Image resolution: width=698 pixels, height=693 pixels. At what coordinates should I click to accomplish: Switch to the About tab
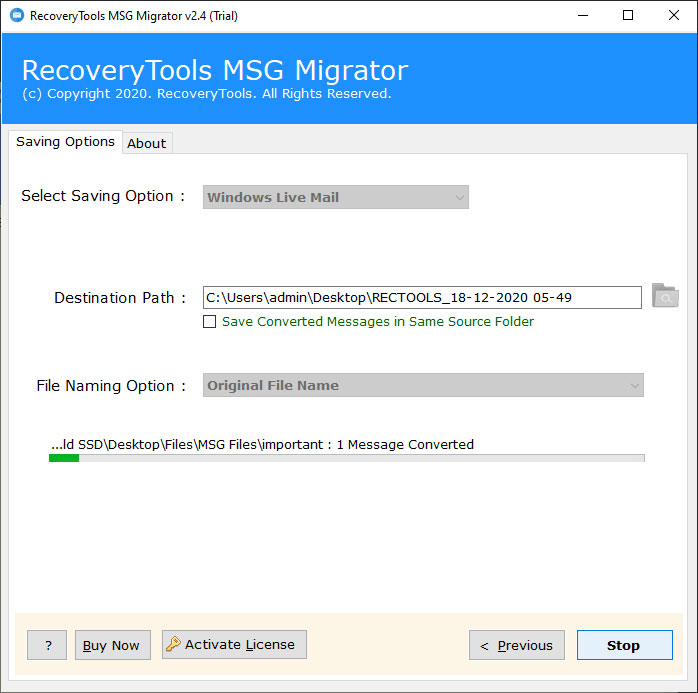(146, 143)
